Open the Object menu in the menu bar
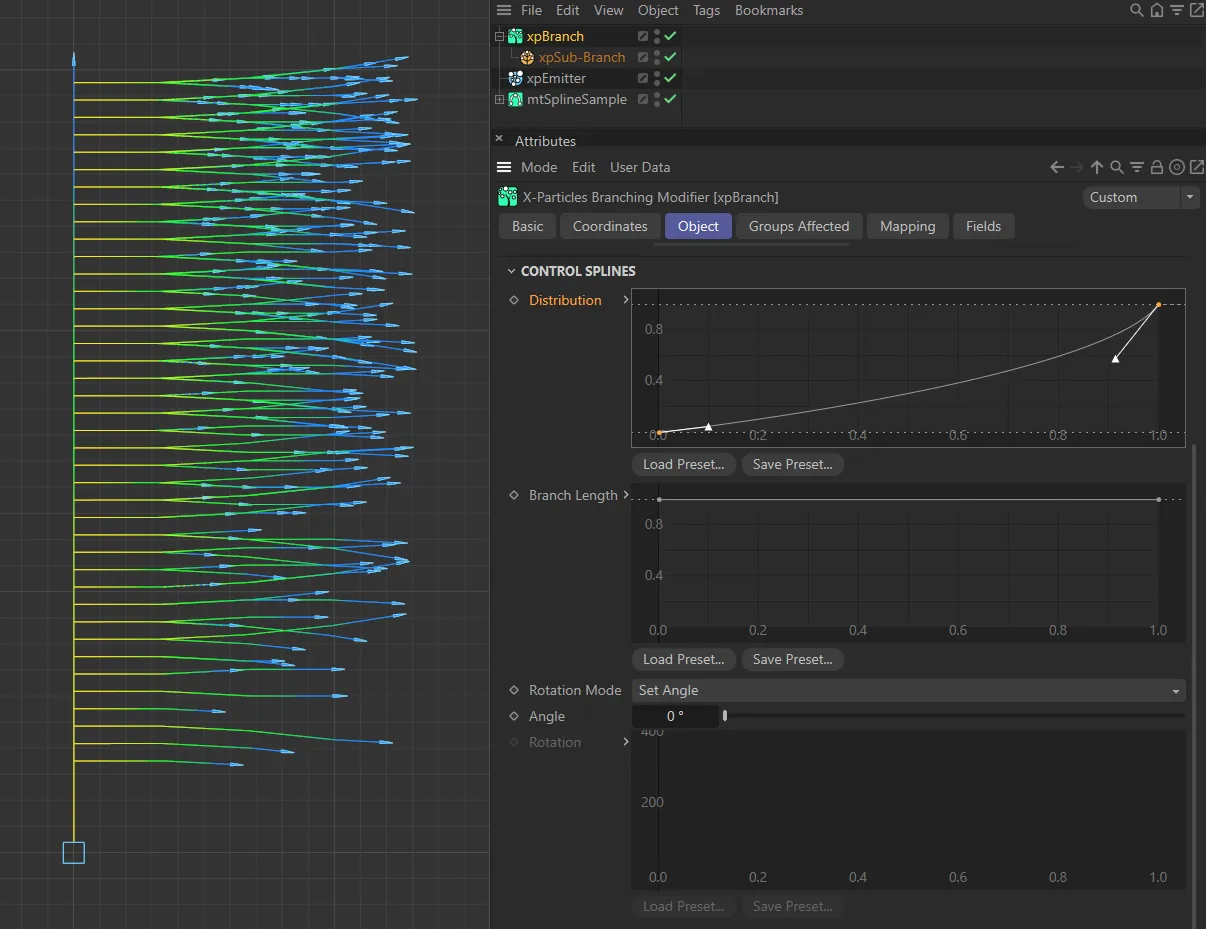Image resolution: width=1206 pixels, height=929 pixels. point(658,10)
